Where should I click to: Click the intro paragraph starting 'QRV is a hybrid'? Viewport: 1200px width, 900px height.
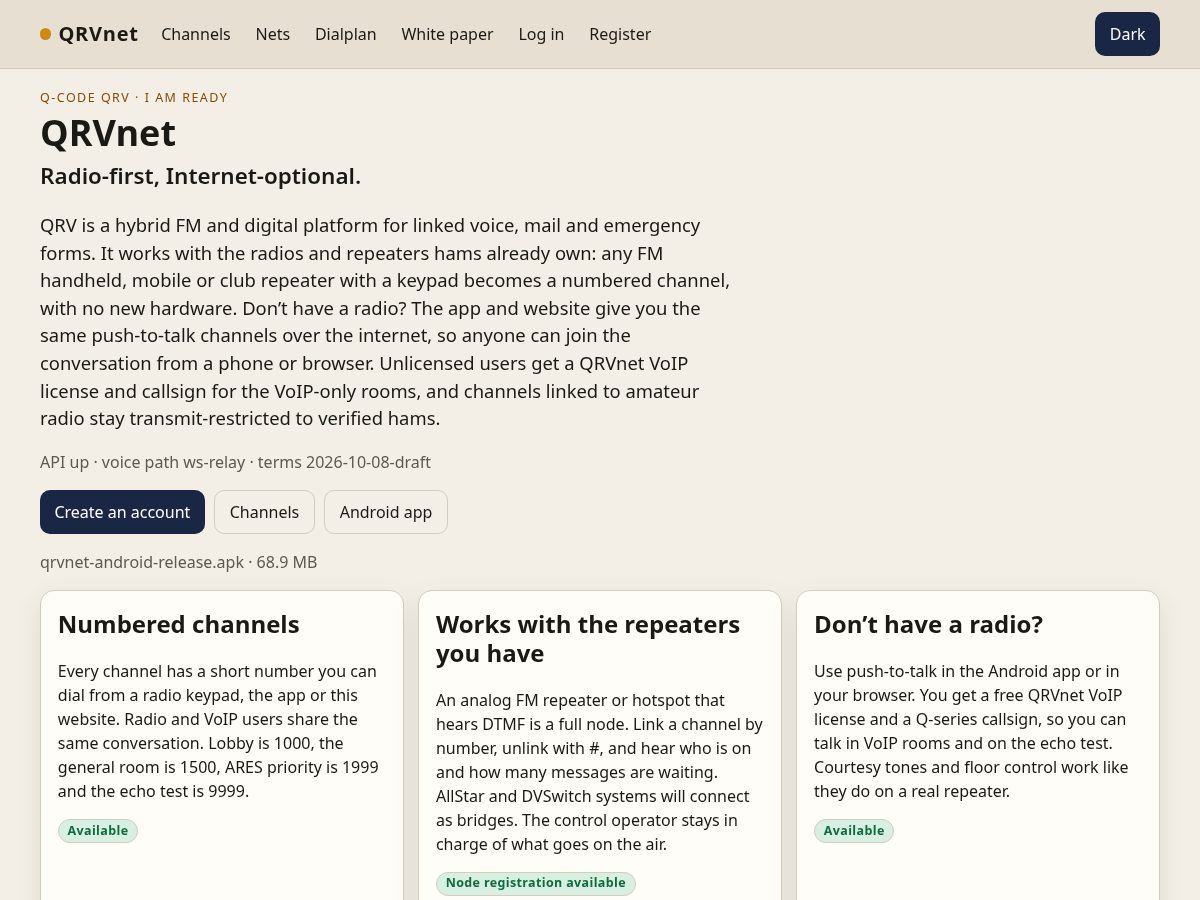[386, 322]
